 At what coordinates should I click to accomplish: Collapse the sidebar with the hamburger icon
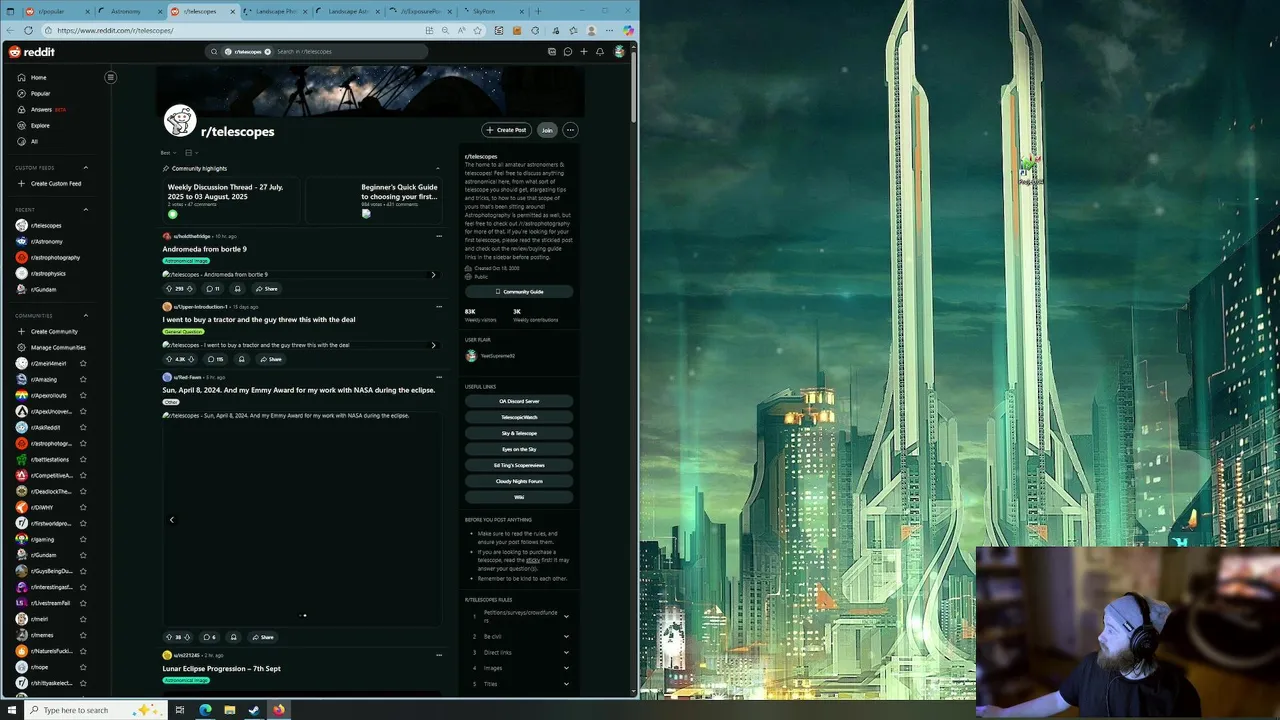tap(111, 77)
